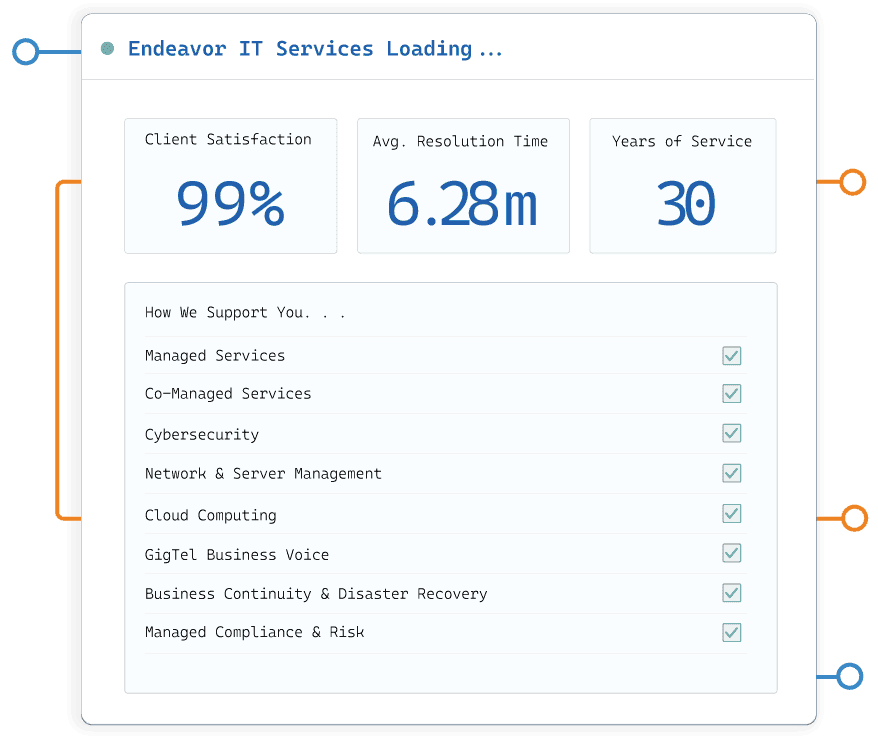Click the How We Support You heading
This screenshot has height=746, width=878.
tap(245, 313)
